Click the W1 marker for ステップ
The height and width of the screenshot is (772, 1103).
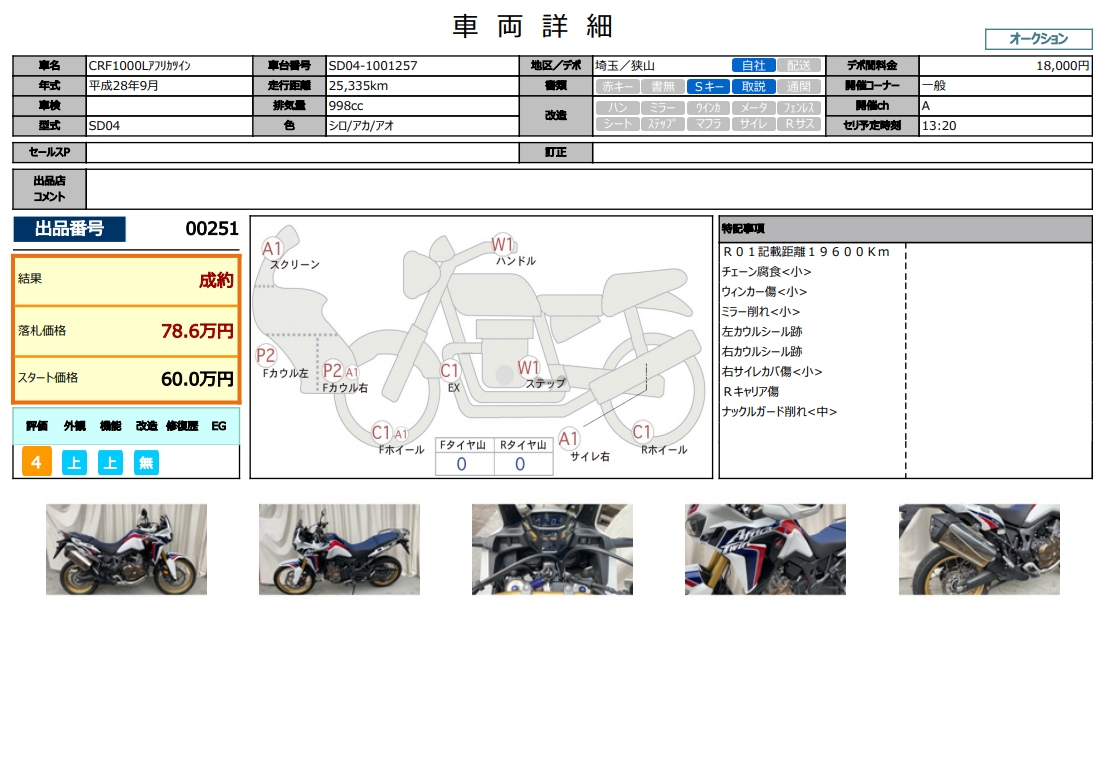click(528, 367)
